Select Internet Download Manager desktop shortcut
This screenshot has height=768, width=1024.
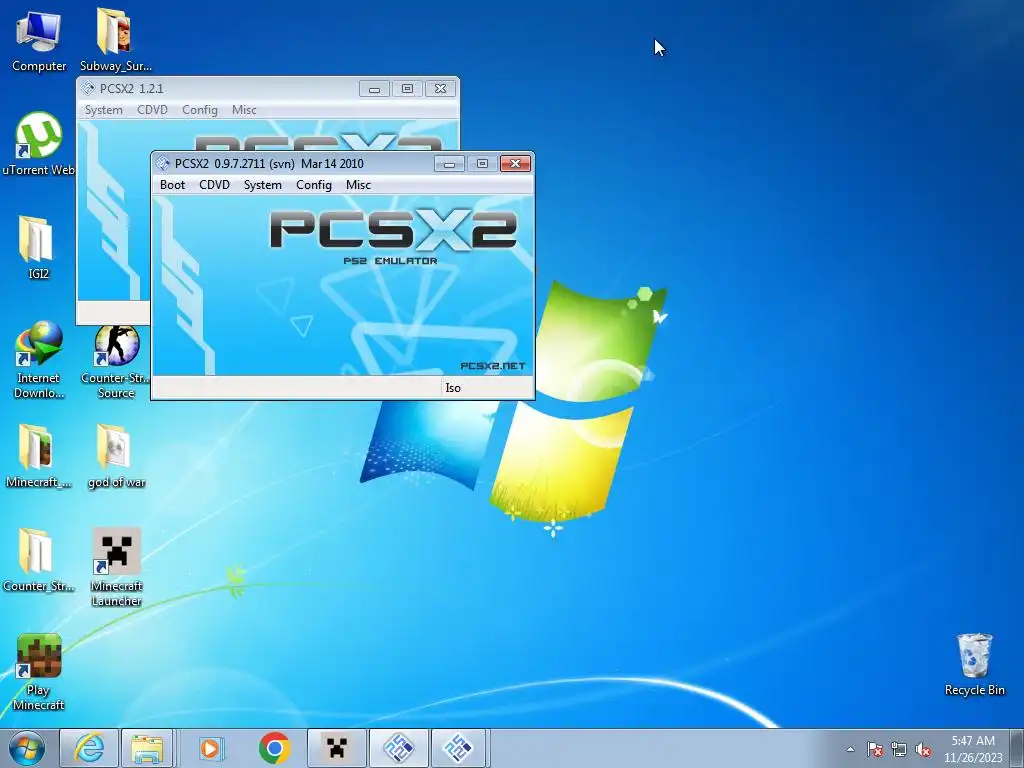coord(39,360)
